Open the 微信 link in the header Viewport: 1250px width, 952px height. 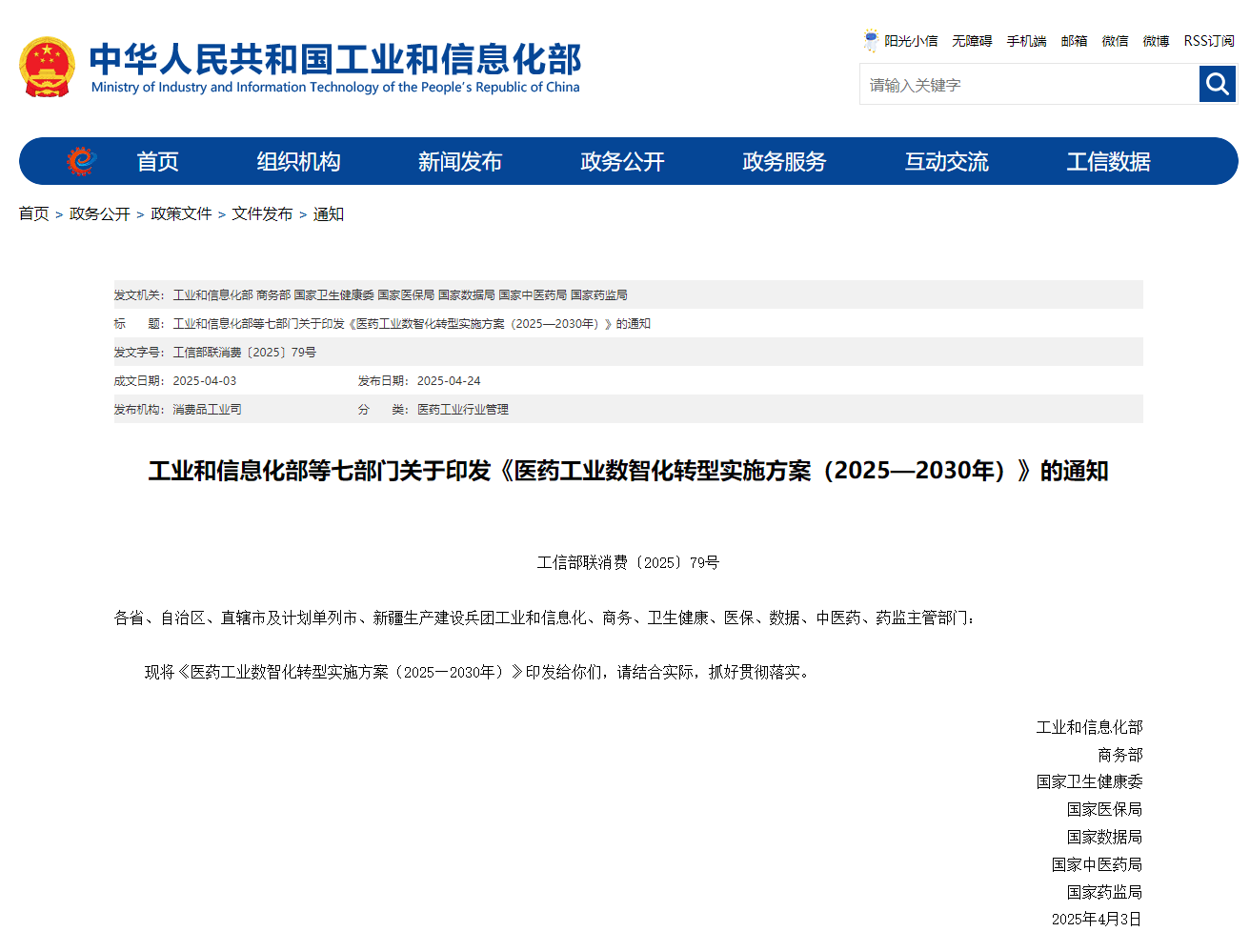point(1115,41)
